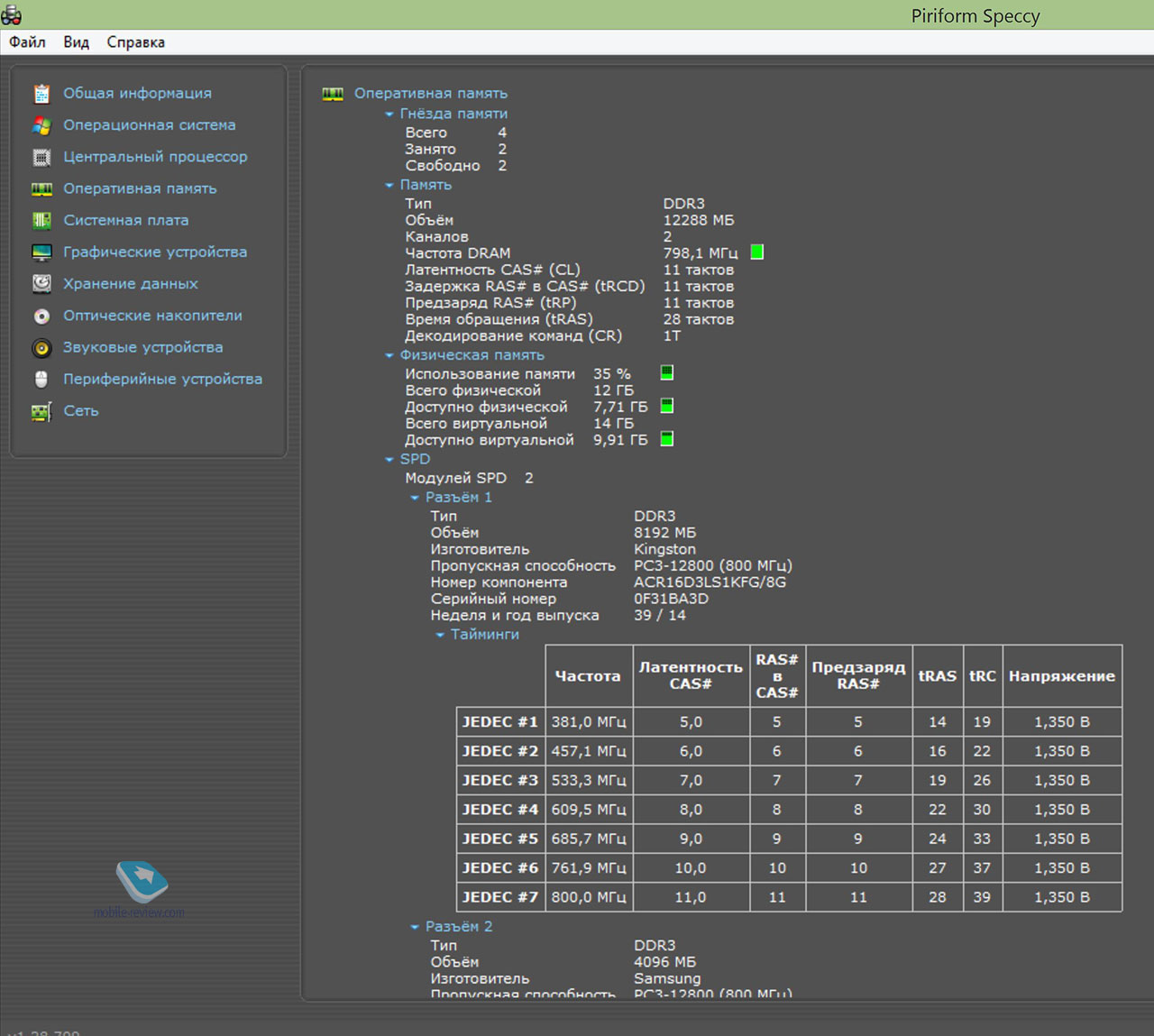Click the value 798,1 МГц

701,253
